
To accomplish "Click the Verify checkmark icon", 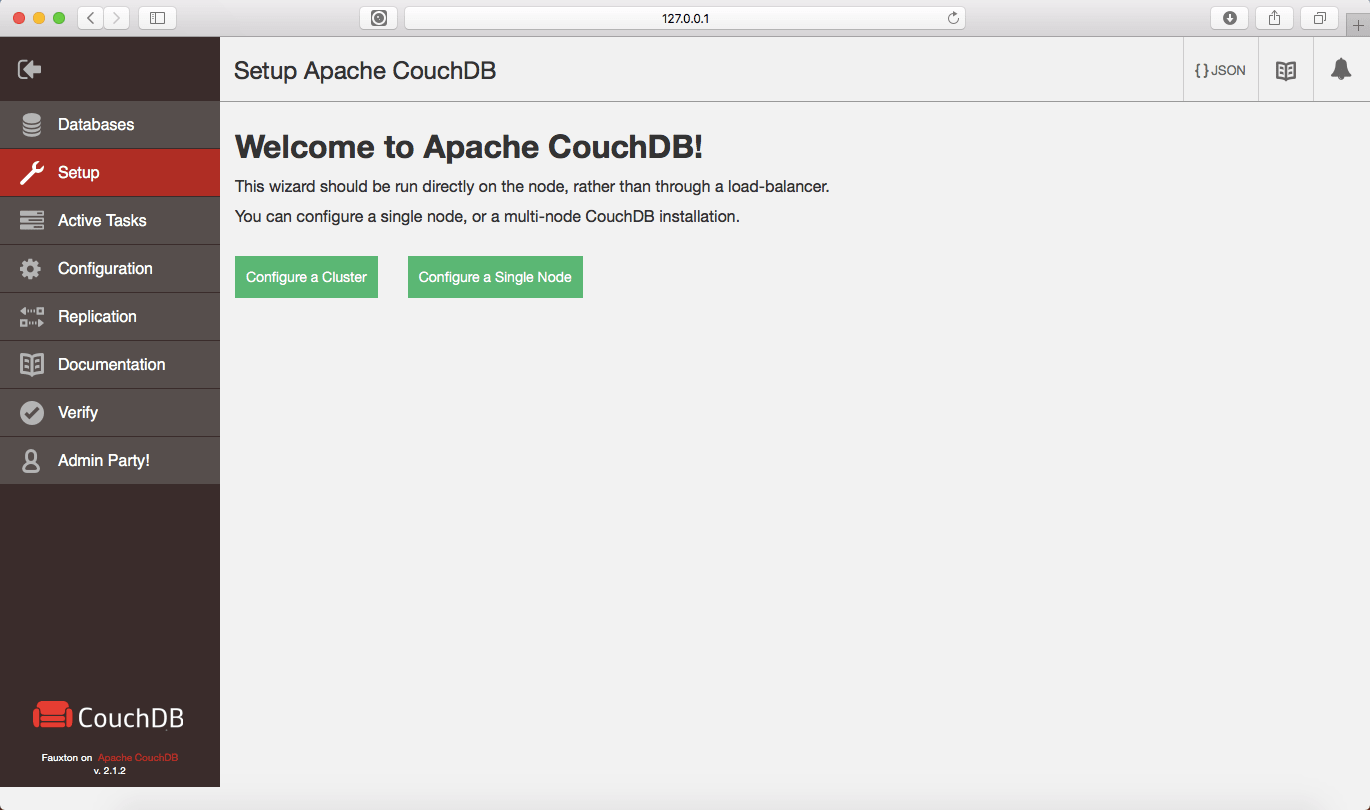I will (x=32, y=413).
